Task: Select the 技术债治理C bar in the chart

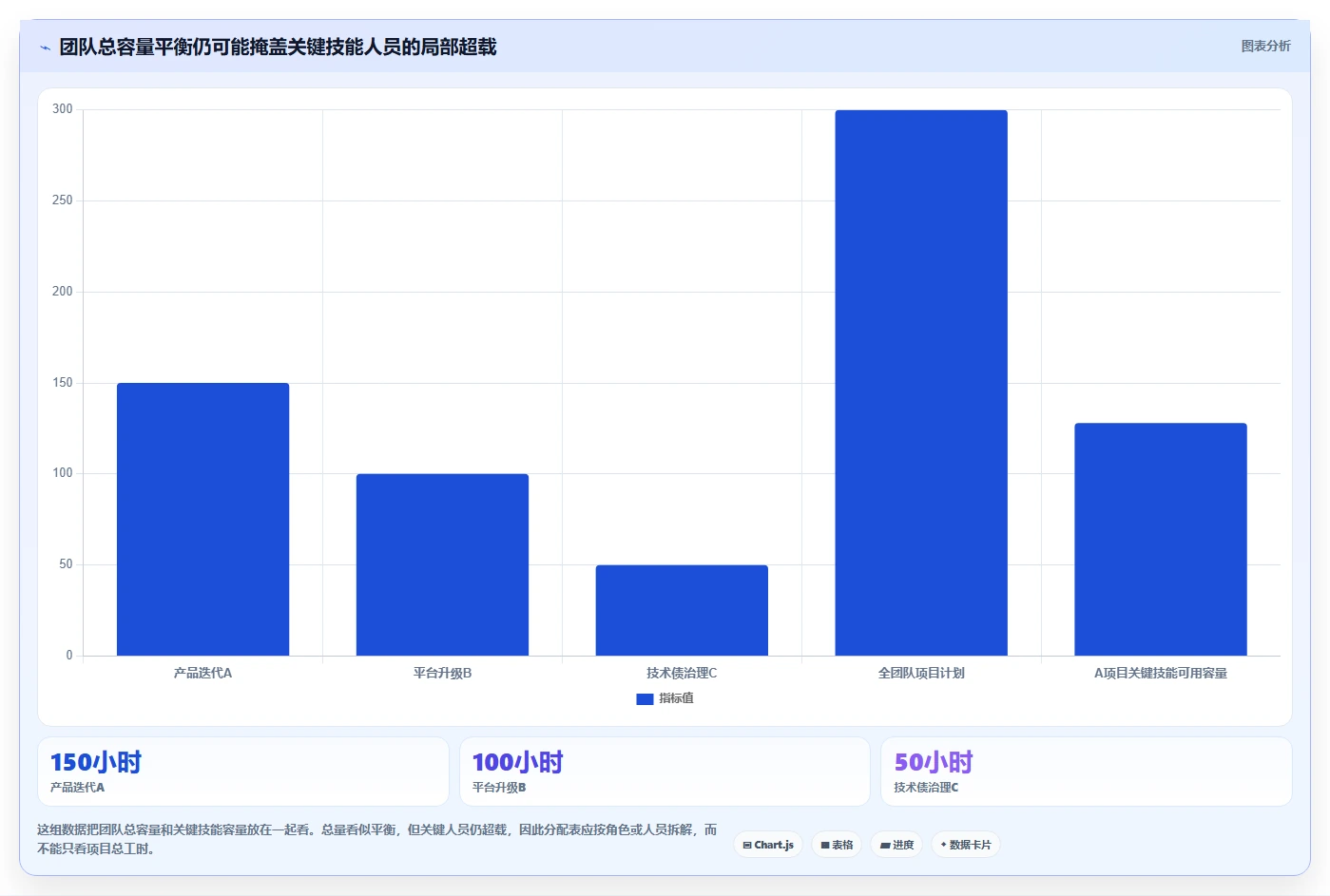Action: 682,610
